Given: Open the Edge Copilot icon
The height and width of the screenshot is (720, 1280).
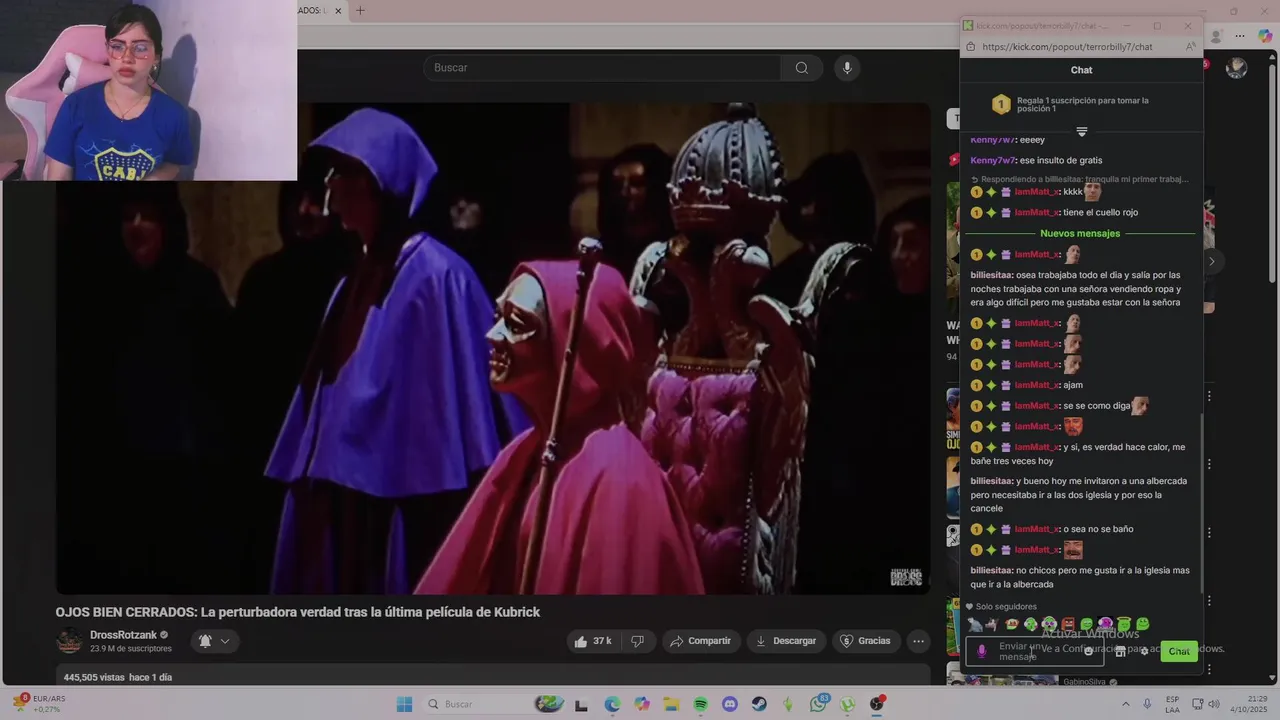Looking at the screenshot, I should (x=1265, y=36).
